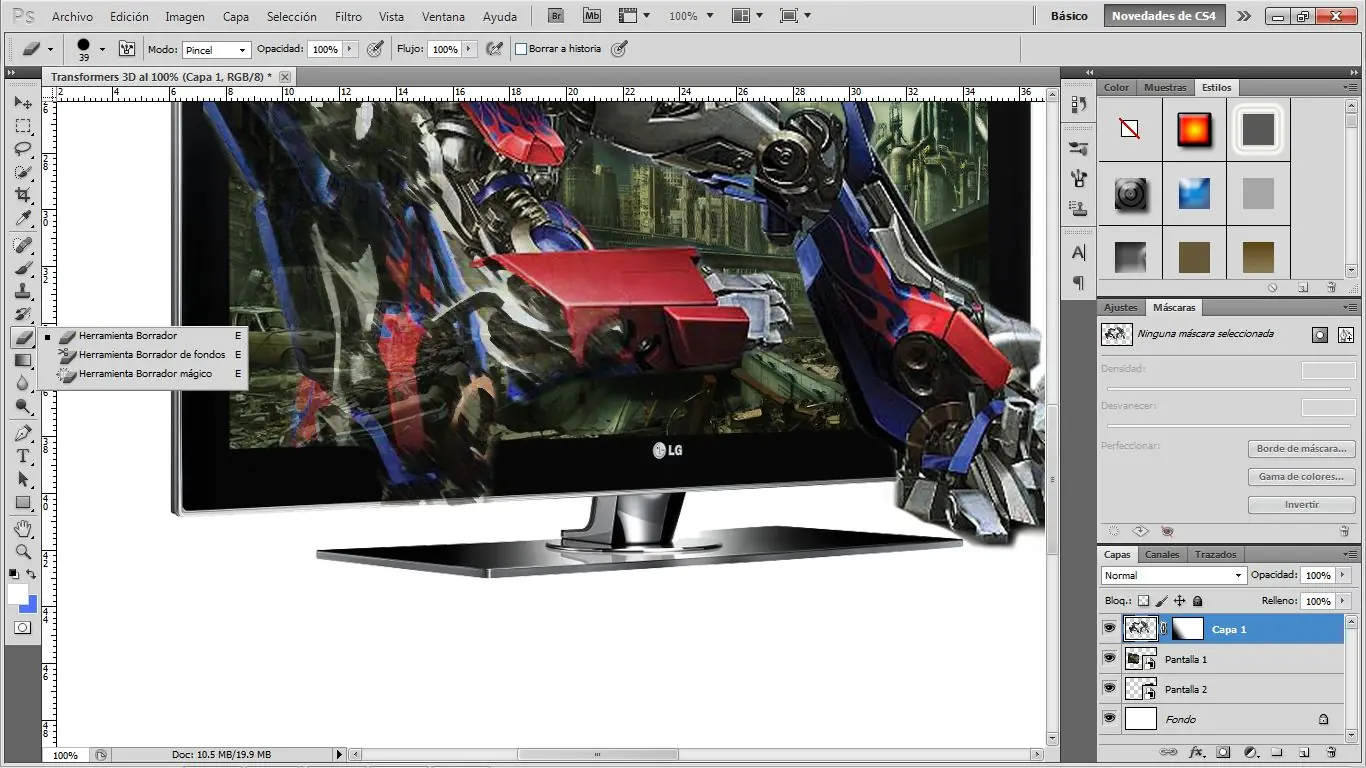The image size is (1366, 768).
Task: Select the Clone Stamp tool
Action: click(x=23, y=291)
